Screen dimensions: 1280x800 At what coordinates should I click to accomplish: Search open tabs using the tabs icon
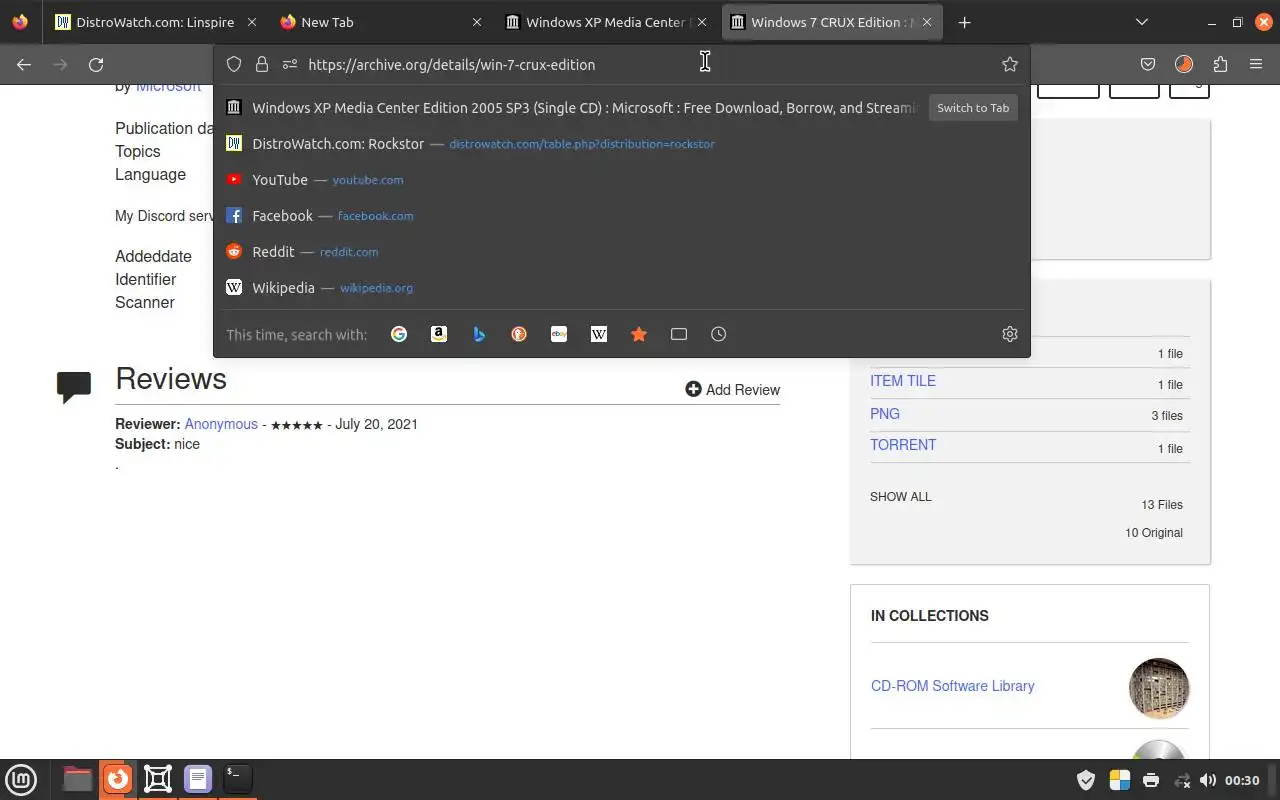tap(679, 334)
